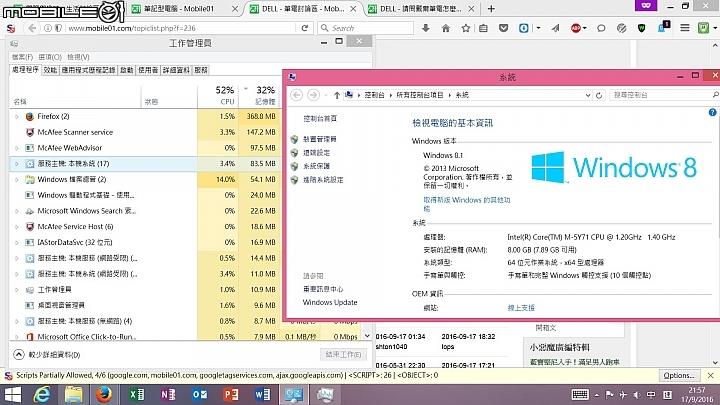
Task: Click 取得新版 Windows 的其他功能 link
Action: (467, 204)
